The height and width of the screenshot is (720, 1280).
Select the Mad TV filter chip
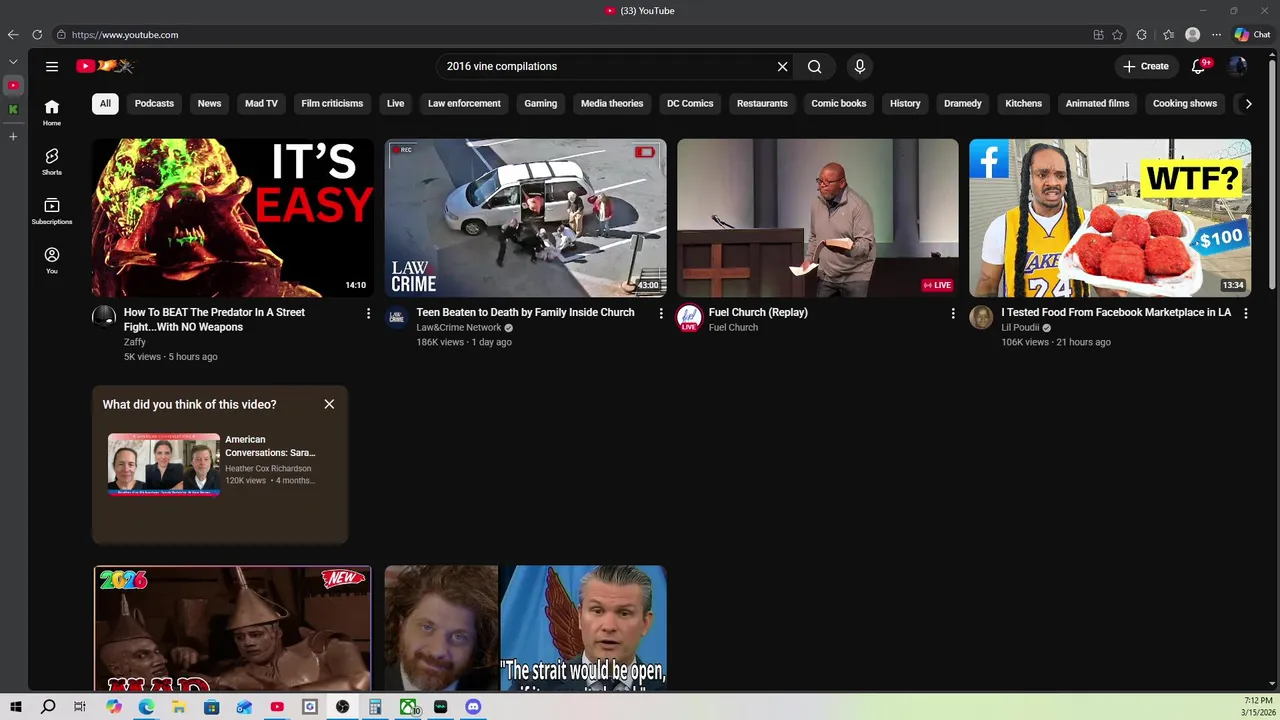coord(261,103)
